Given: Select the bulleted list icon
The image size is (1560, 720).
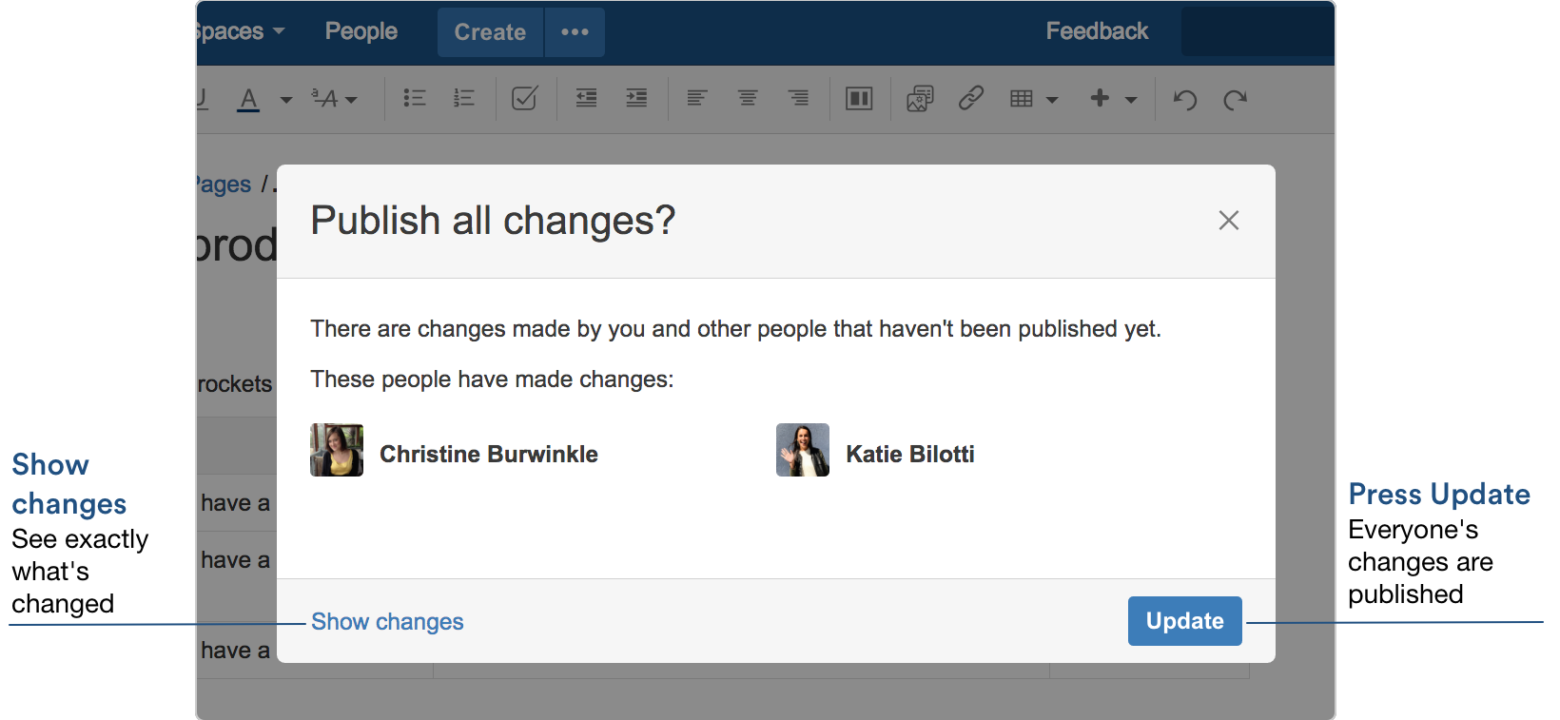Looking at the screenshot, I should (x=415, y=98).
